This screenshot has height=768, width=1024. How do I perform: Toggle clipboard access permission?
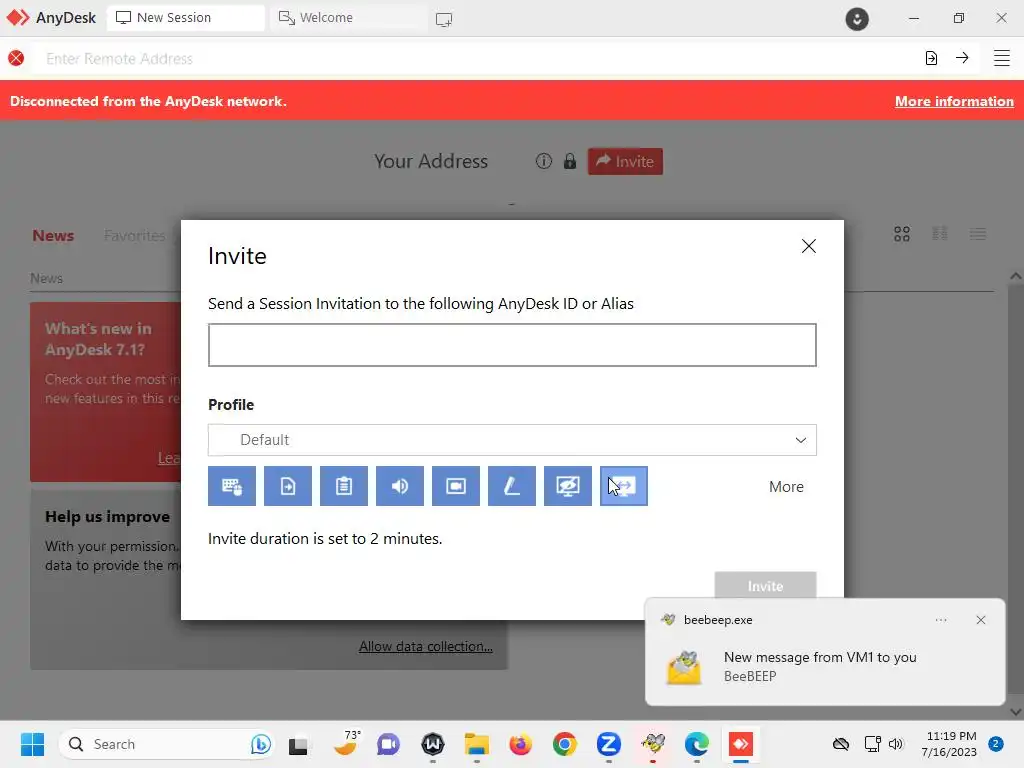click(x=344, y=486)
